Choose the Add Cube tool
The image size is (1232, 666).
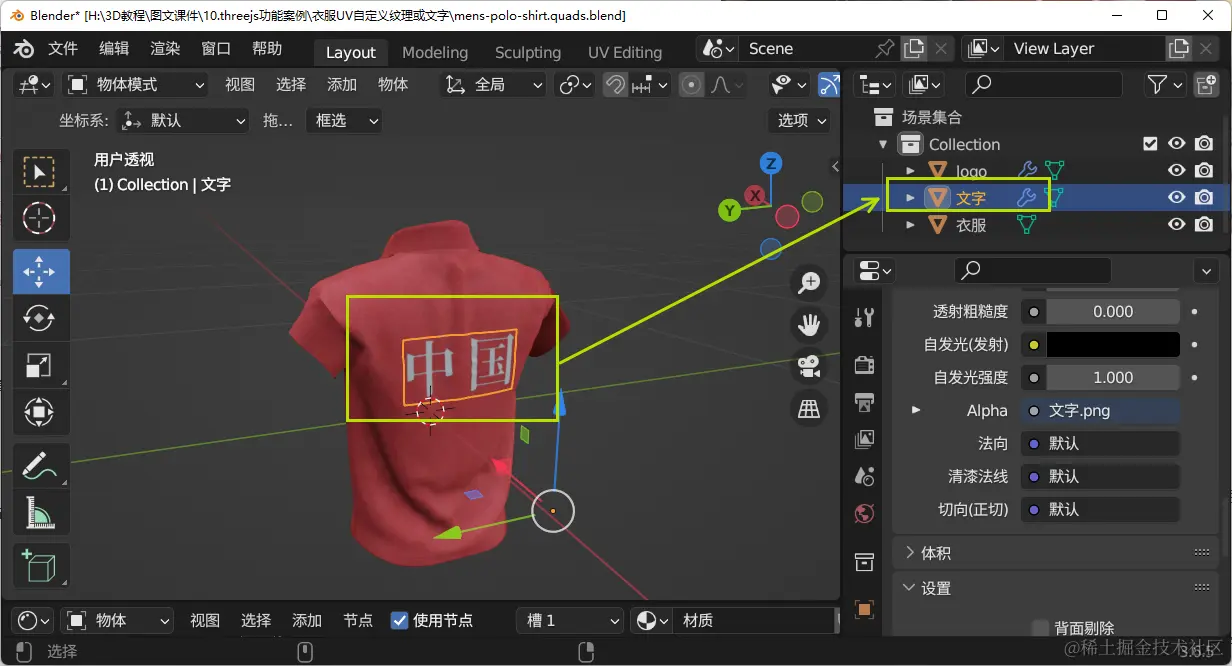click(40, 567)
